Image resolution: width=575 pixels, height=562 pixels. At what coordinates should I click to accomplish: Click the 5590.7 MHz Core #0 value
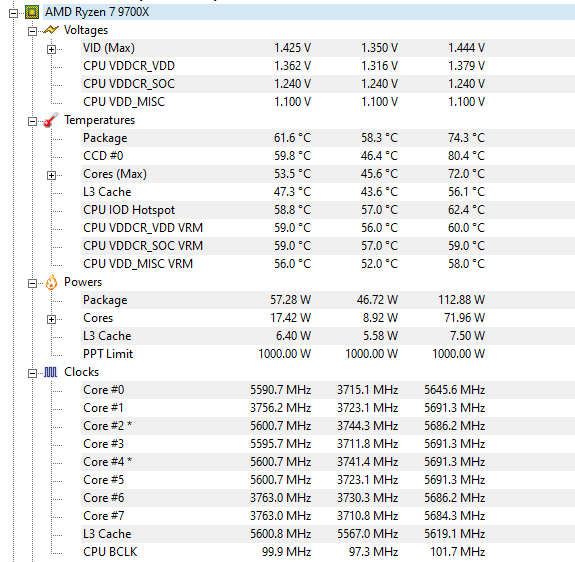pyautogui.click(x=281, y=390)
